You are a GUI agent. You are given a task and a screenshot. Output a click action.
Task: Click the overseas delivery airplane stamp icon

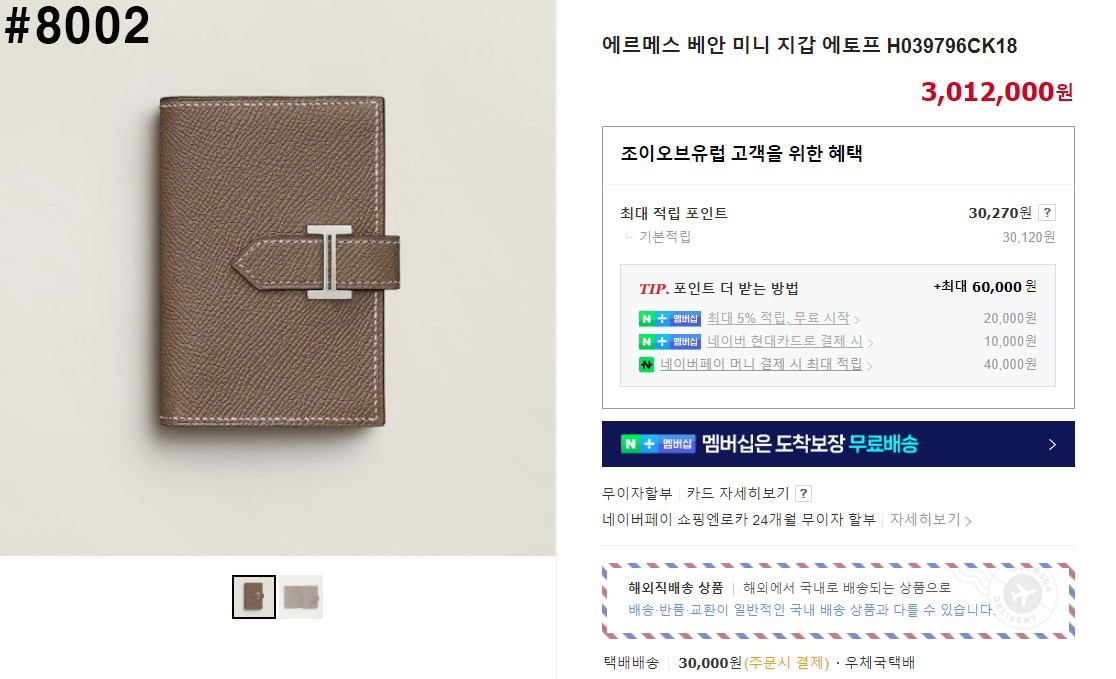click(1023, 593)
